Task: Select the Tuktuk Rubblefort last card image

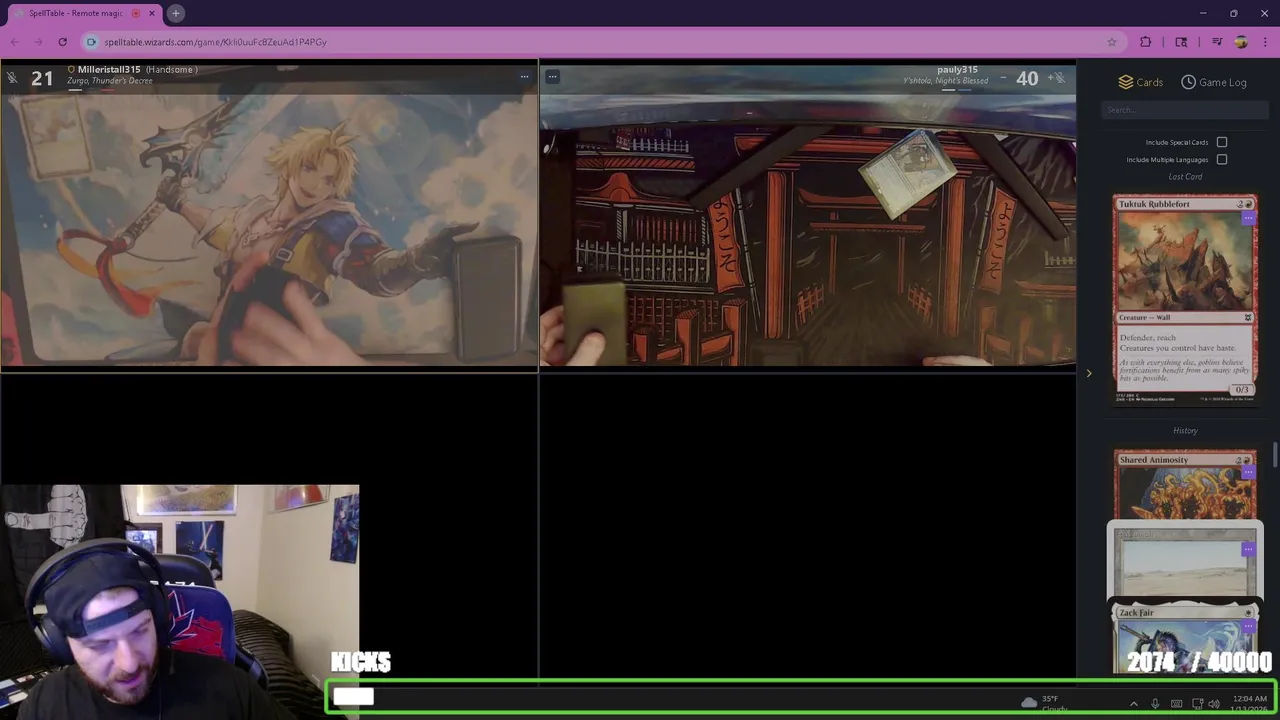Action: (x=1185, y=299)
